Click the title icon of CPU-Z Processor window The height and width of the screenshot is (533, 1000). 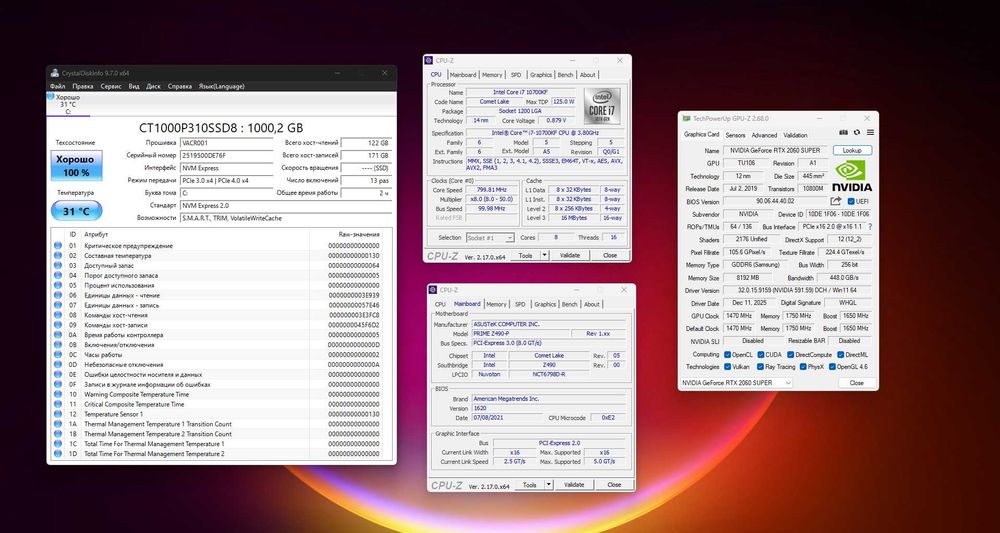tap(429, 61)
